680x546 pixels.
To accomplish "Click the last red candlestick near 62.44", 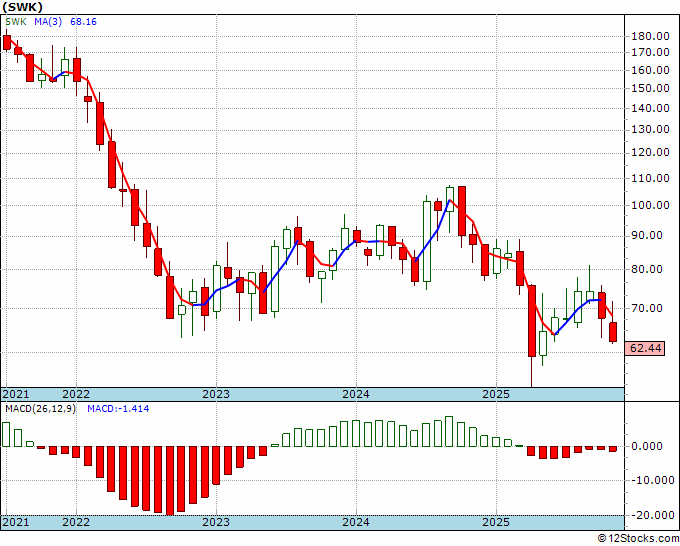I will point(613,332).
